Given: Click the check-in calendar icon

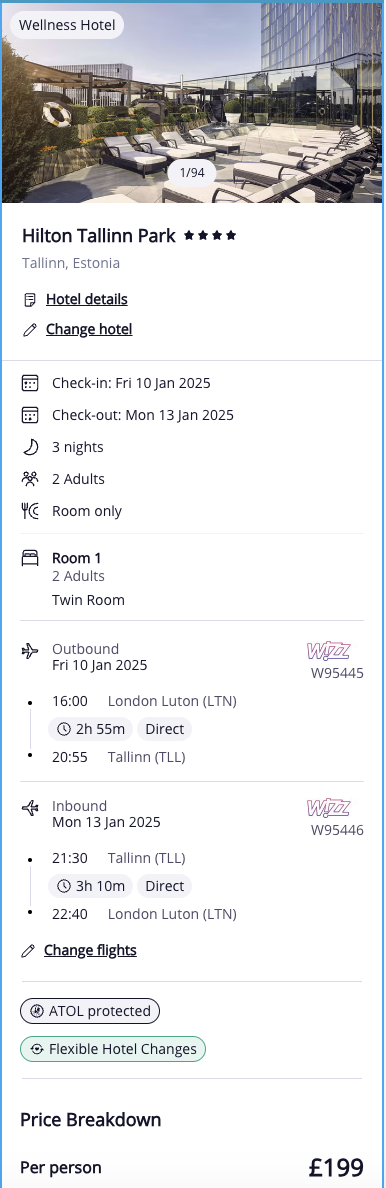Looking at the screenshot, I should (x=30, y=383).
